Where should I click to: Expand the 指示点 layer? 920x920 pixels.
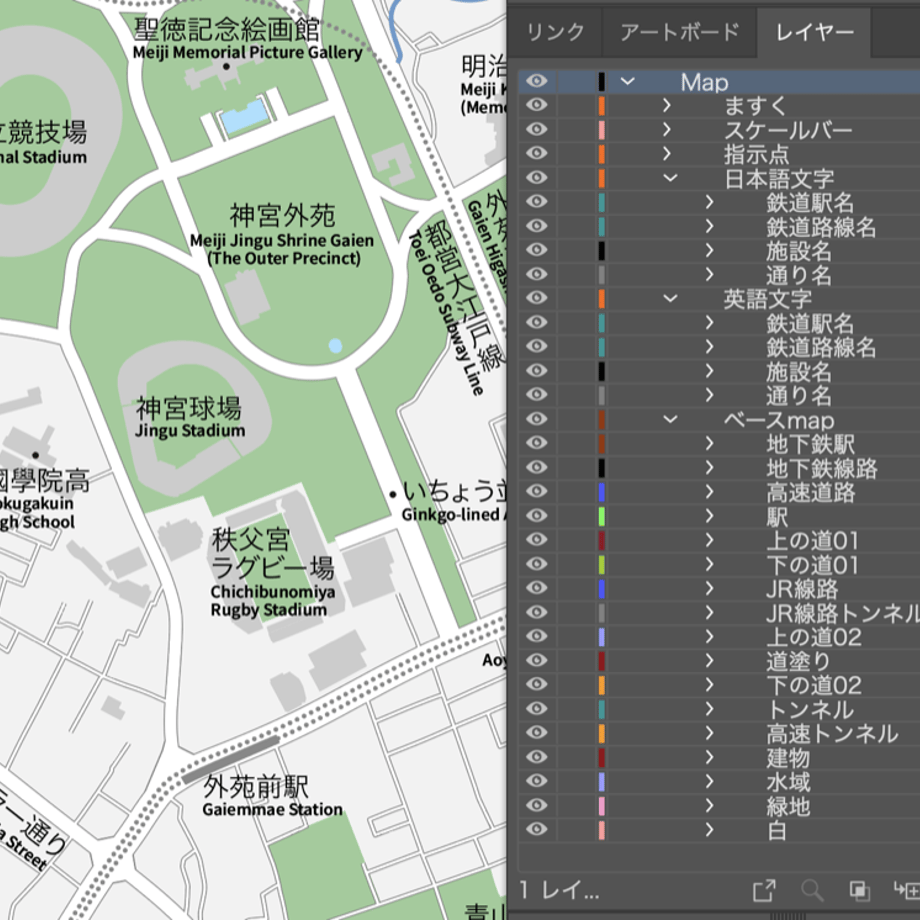667,154
